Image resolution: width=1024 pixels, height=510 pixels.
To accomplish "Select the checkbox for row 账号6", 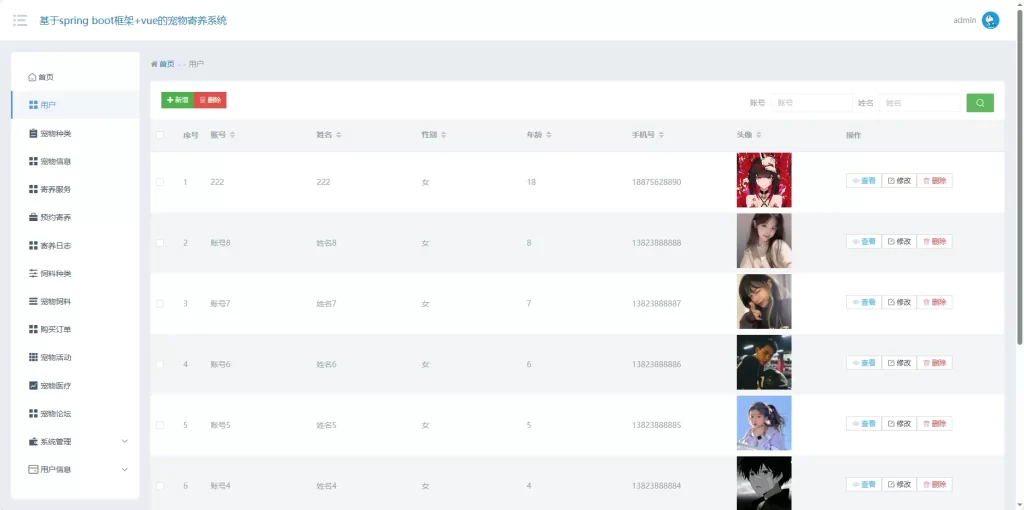I will click(x=160, y=364).
